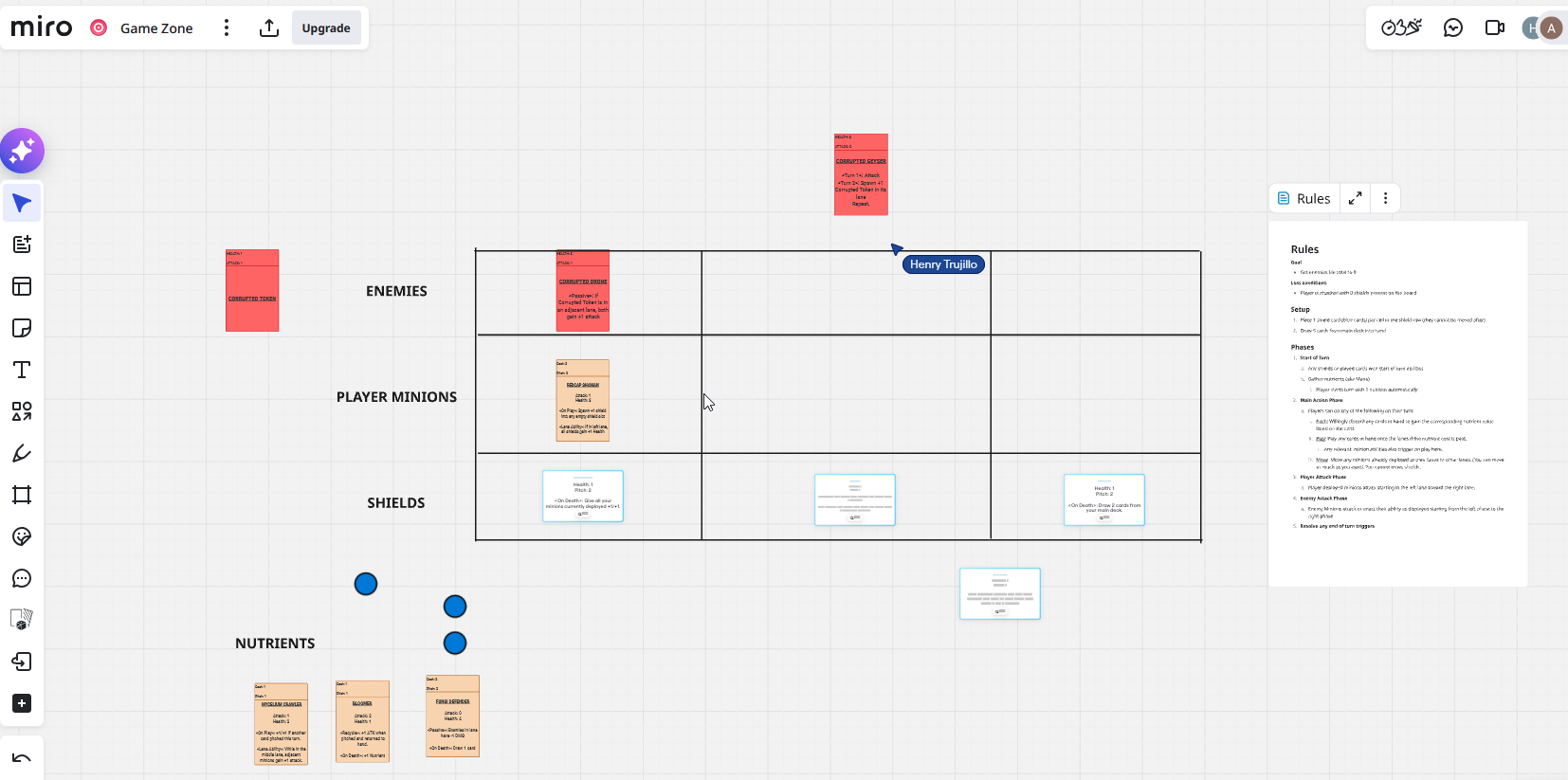Open the Rules document tab label
The height and width of the screenshot is (780, 1568).
(x=1304, y=198)
